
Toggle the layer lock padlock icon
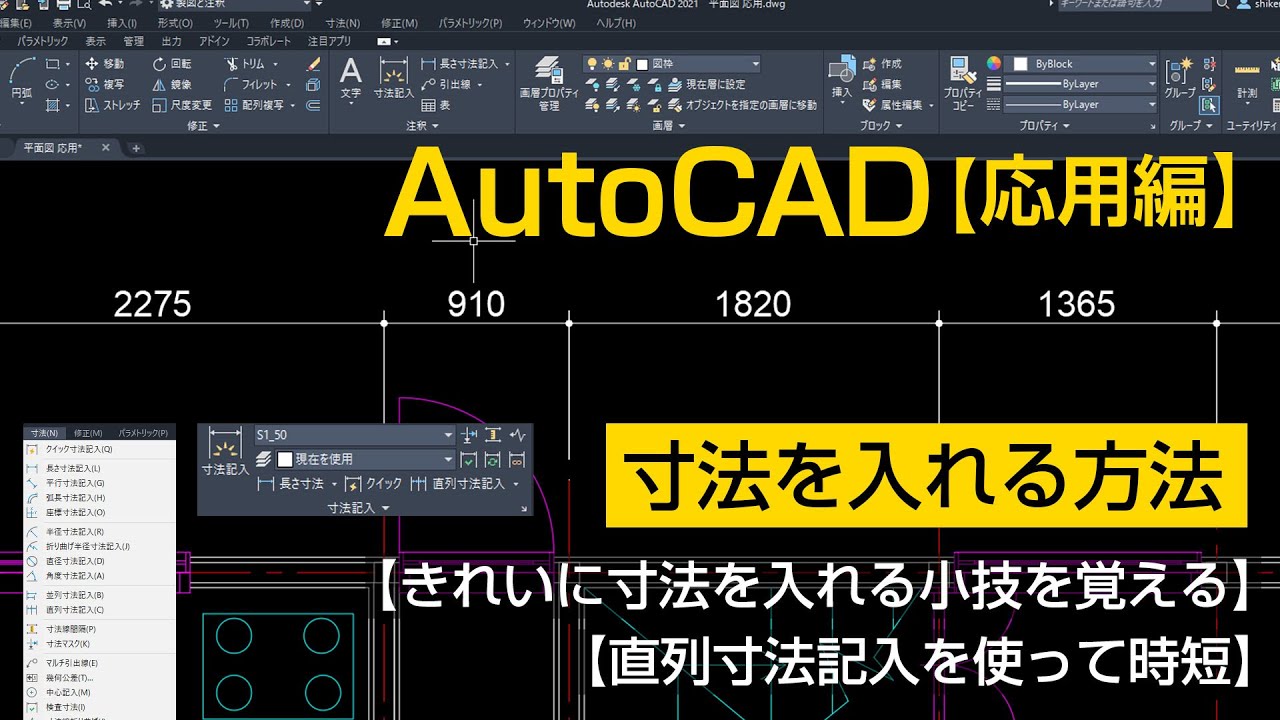(x=624, y=64)
